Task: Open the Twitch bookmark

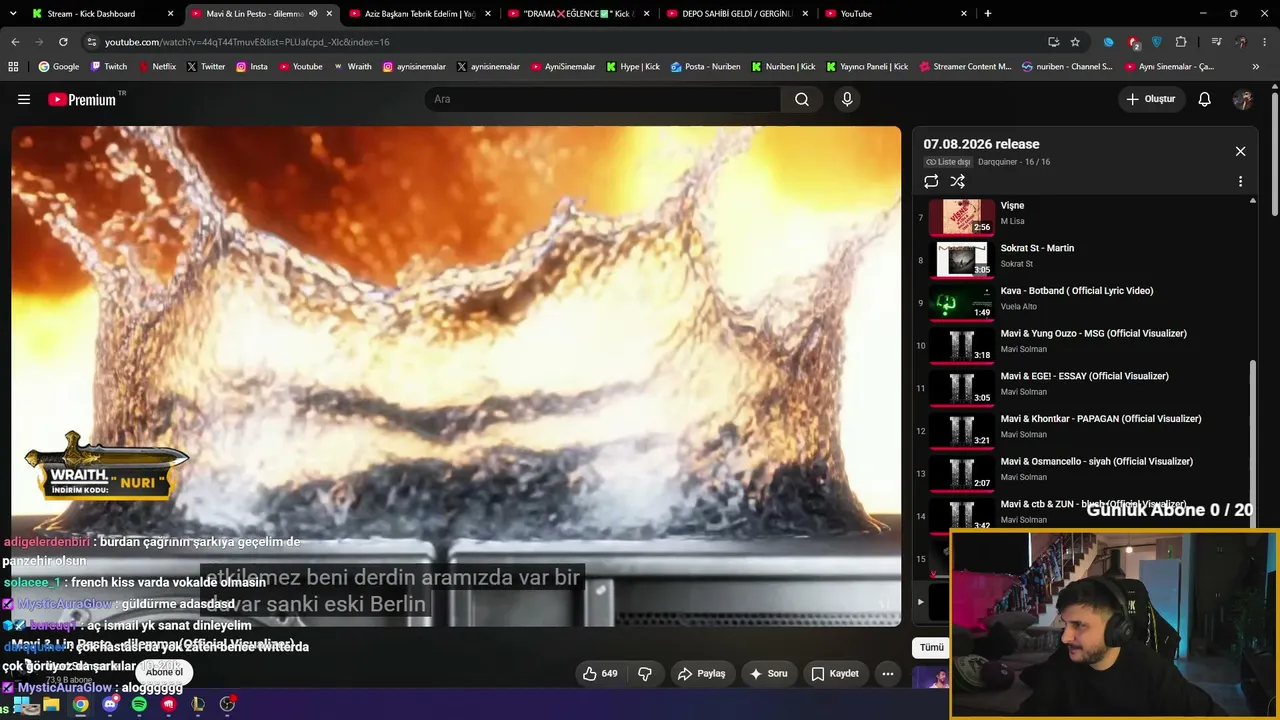Action: 108,67
